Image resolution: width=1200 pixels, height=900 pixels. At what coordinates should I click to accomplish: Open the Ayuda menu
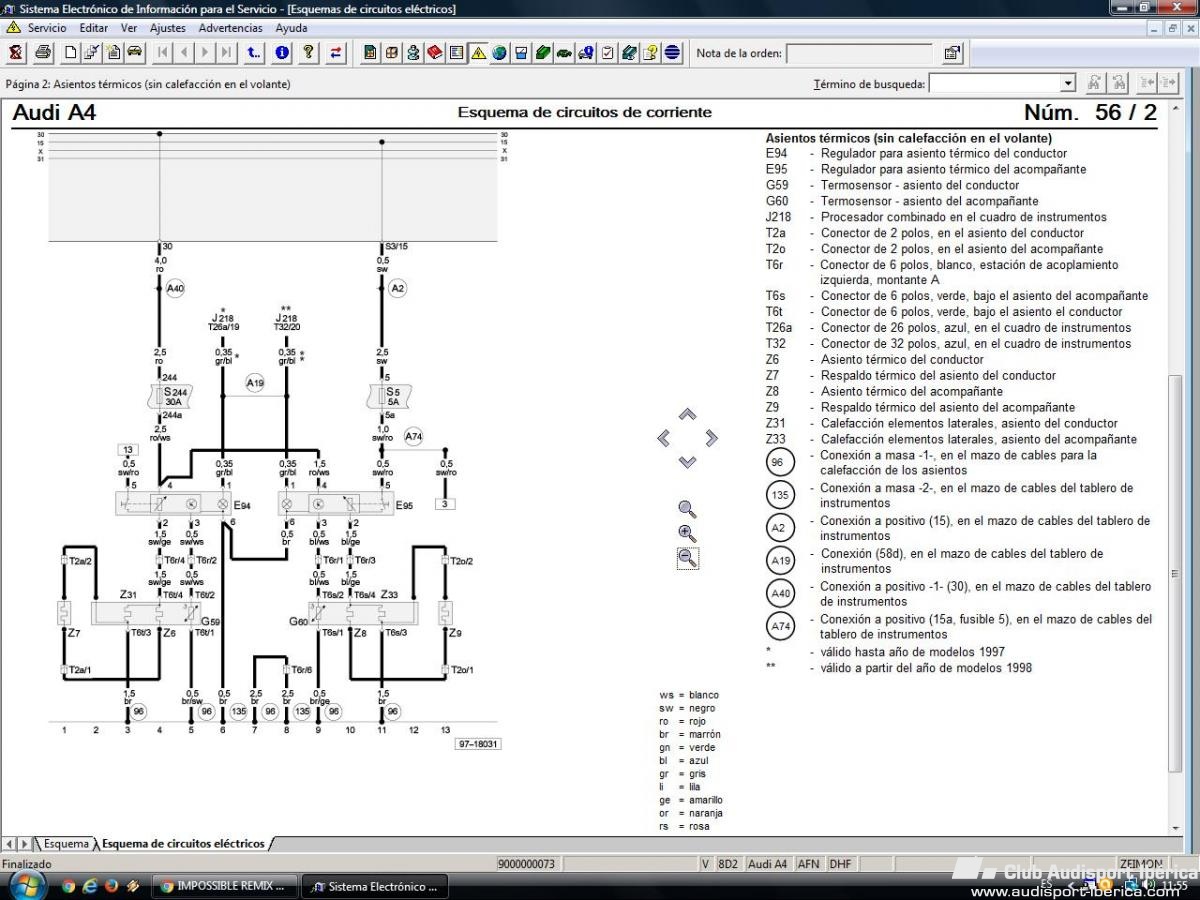292,28
